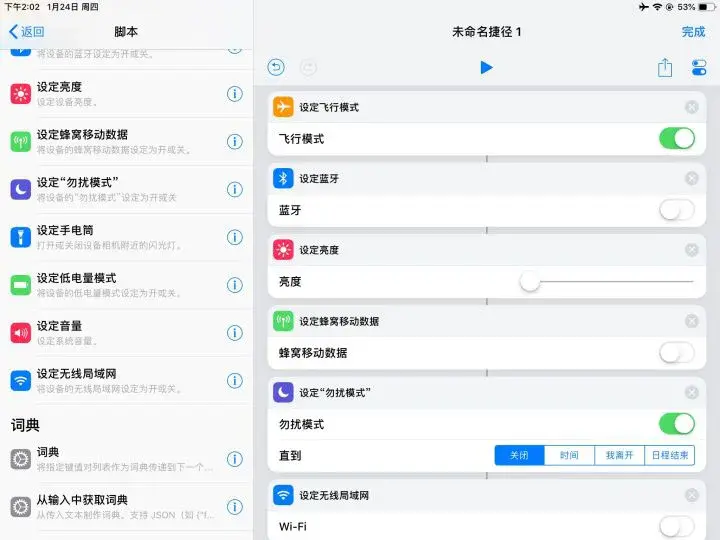This screenshot has width=720, height=540.
Task: Select 我离开 in 直到 segmented control
Action: pyautogui.click(x=619, y=455)
